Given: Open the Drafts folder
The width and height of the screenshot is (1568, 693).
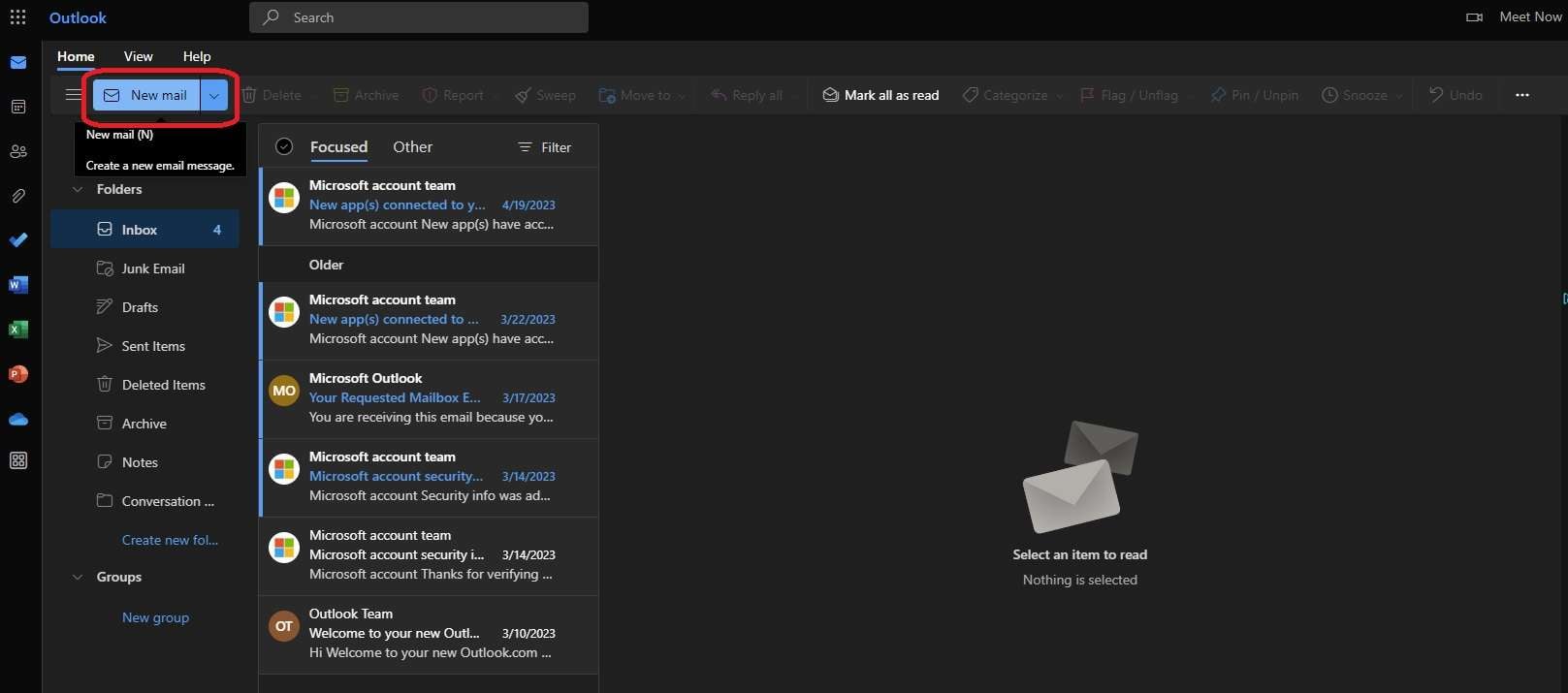Looking at the screenshot, I should (x=144, y=307).
